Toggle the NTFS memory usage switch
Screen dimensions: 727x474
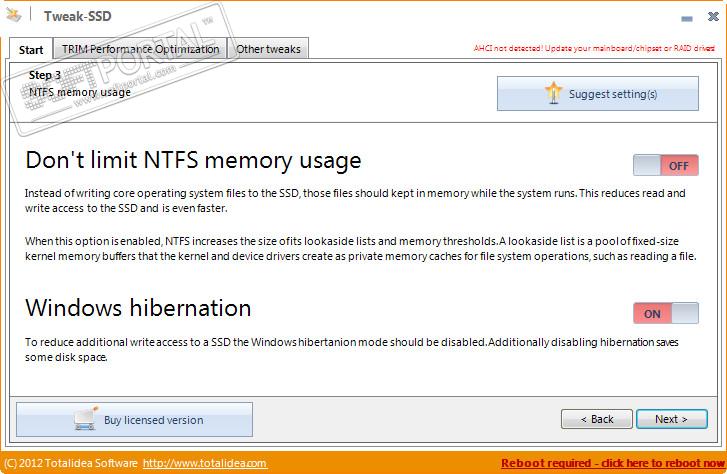pyautogui.click(x=665, y=166)
